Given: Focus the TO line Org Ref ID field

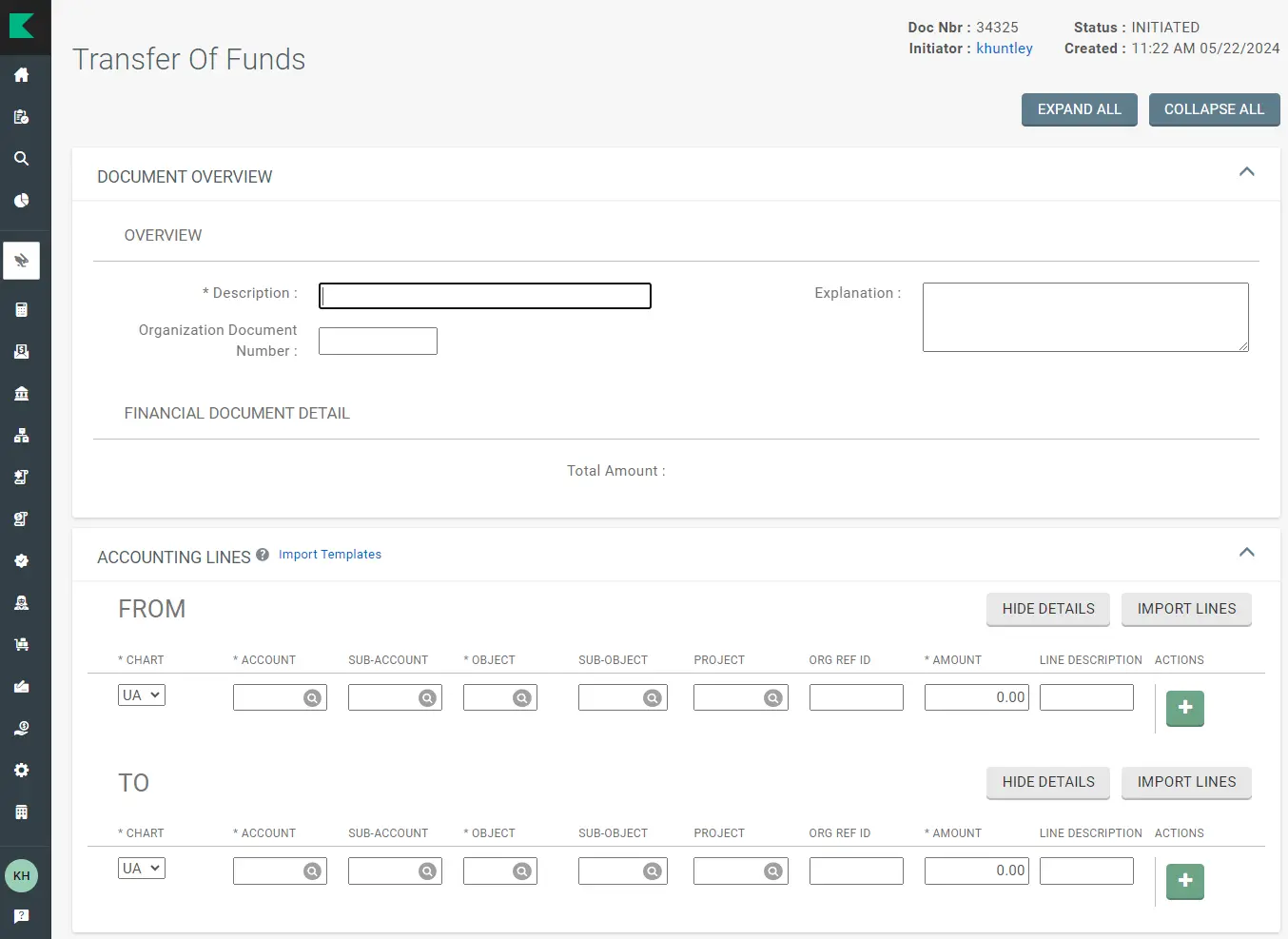Looking at the screenshot, I should (856, 871).
